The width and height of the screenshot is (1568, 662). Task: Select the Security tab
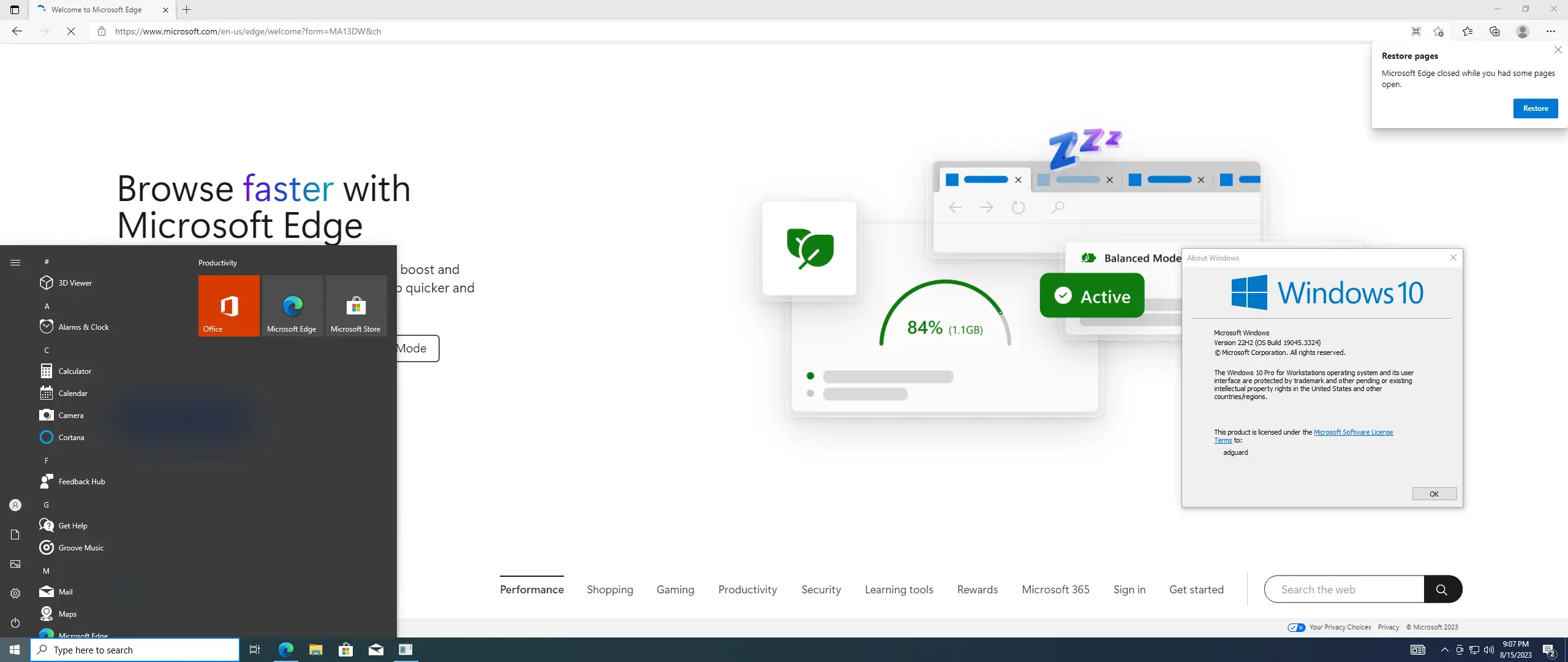(x=821, y=589)
